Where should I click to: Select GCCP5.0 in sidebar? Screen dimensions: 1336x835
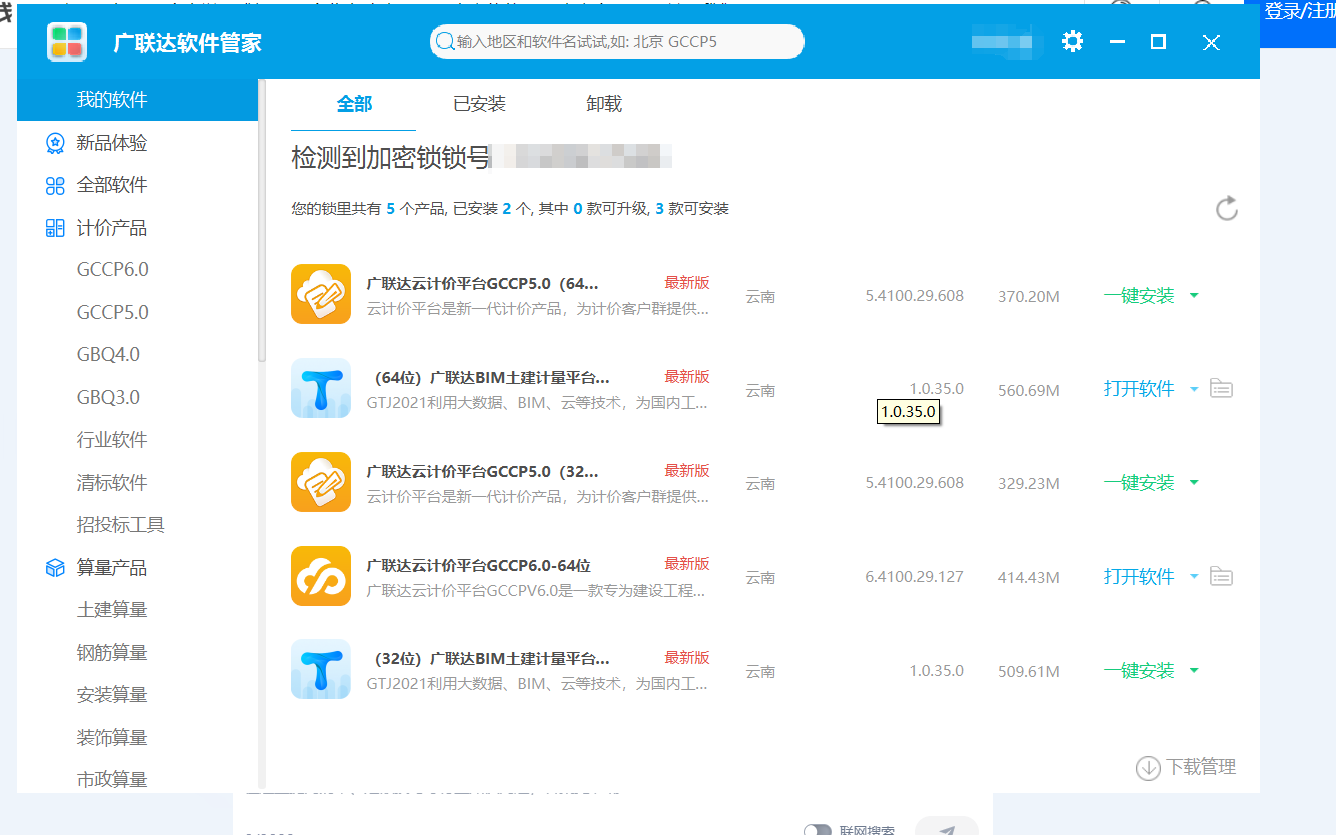pyautogui.click(x=112, y=313)
